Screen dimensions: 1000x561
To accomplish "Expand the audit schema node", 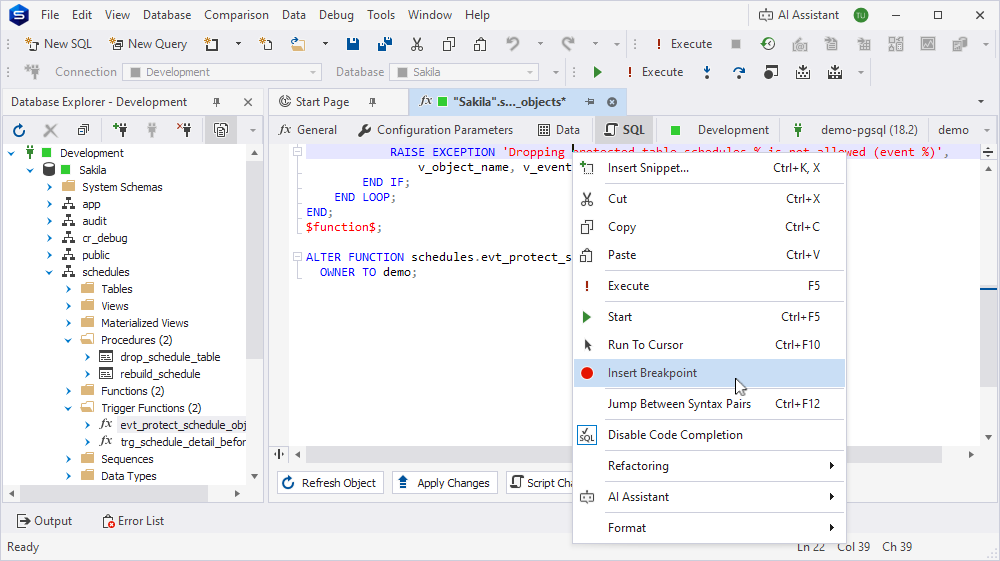I will point(49,221).
